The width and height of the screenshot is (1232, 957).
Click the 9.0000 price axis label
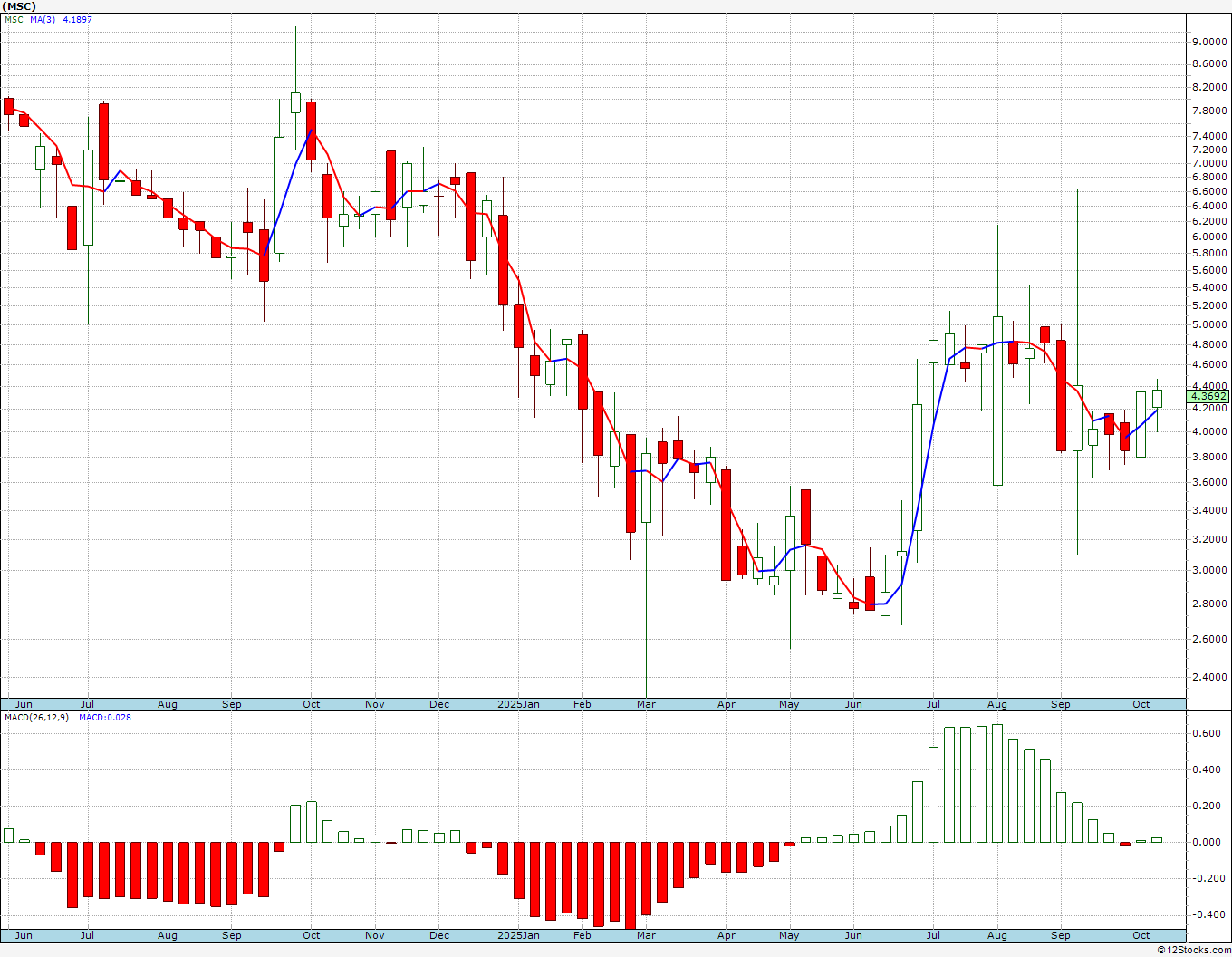(1211, 42)
